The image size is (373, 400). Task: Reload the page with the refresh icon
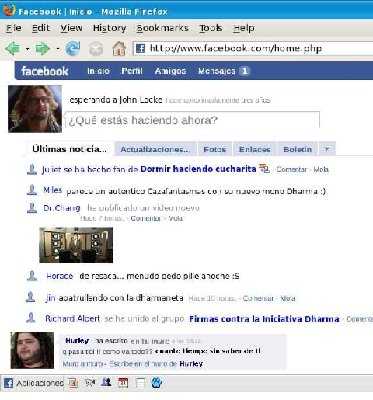click(73, 49)
